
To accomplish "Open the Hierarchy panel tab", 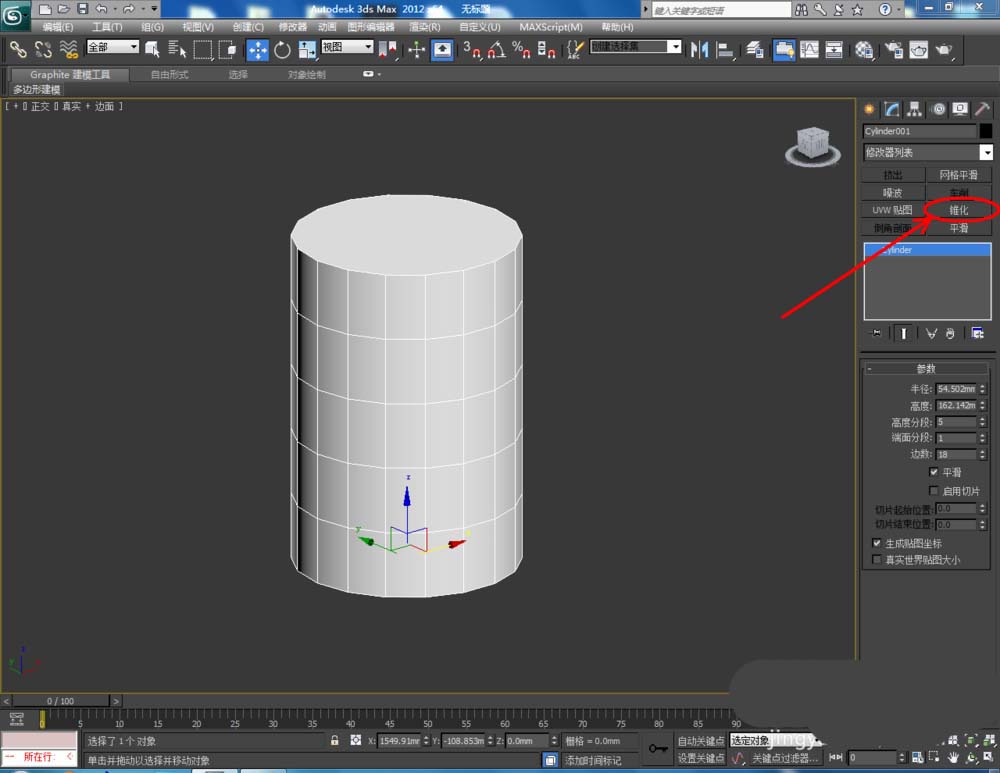I will [x=914, y=110].
